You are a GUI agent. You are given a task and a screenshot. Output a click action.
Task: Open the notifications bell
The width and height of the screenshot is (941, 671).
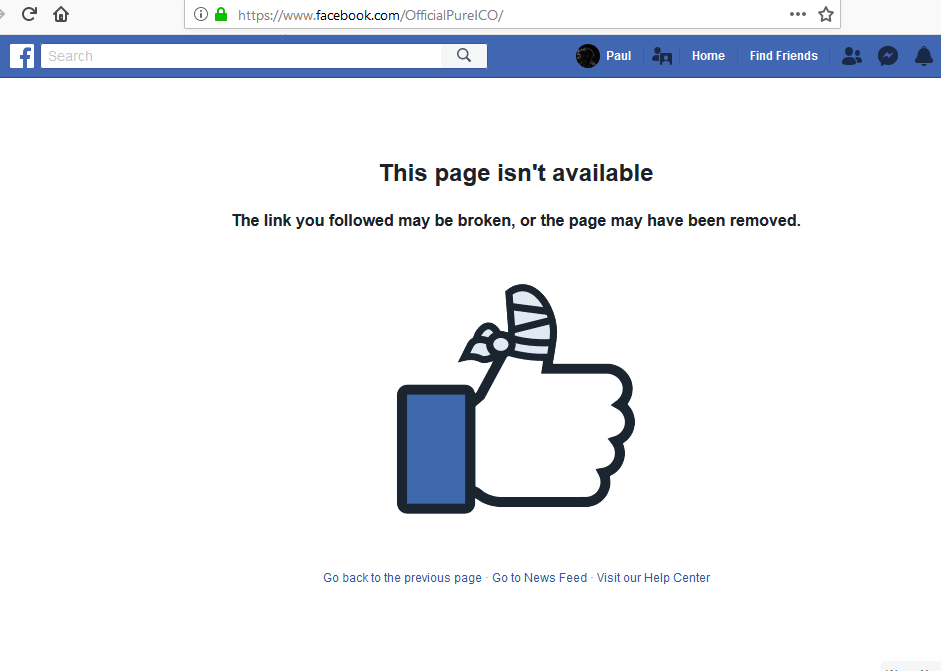(924, 56)
